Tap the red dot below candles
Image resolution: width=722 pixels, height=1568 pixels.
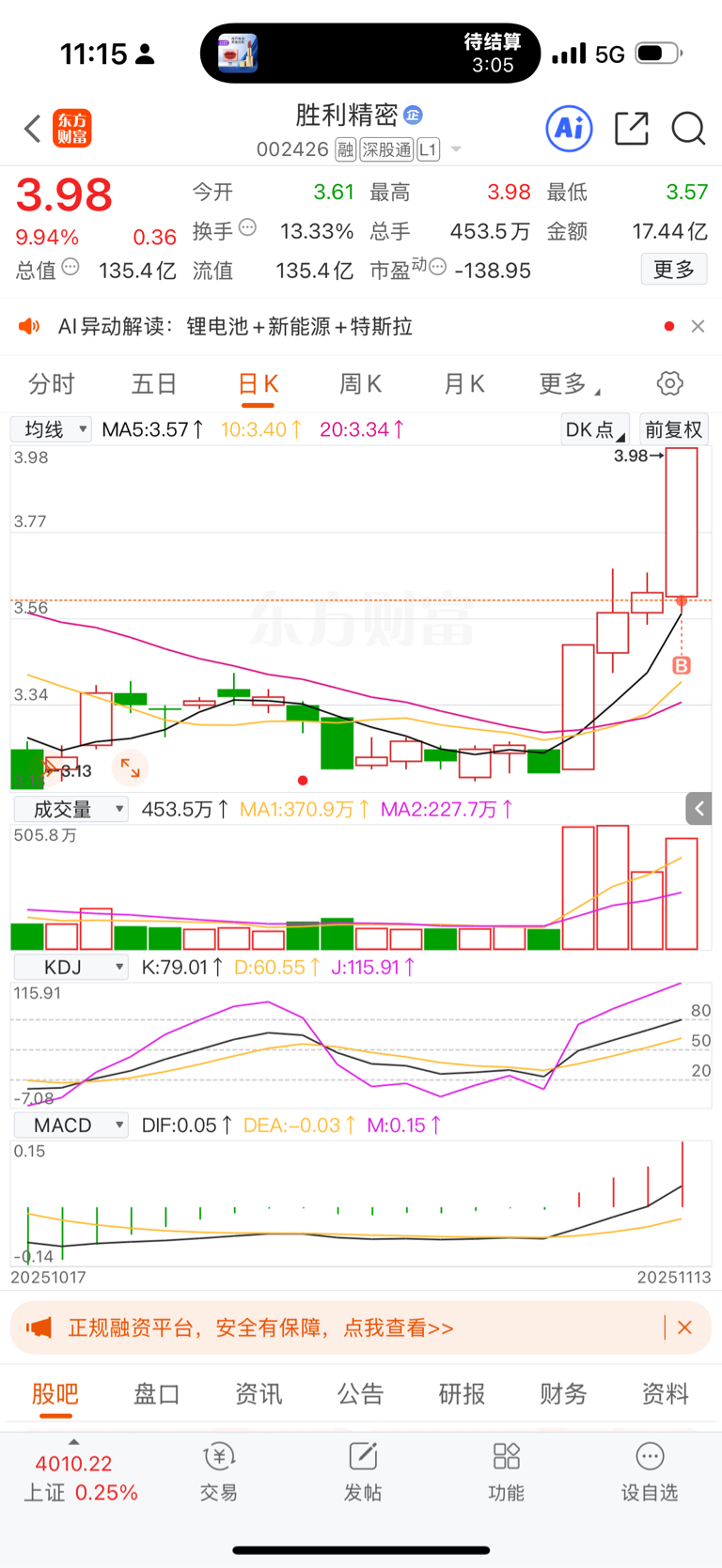tap(303, 780)
